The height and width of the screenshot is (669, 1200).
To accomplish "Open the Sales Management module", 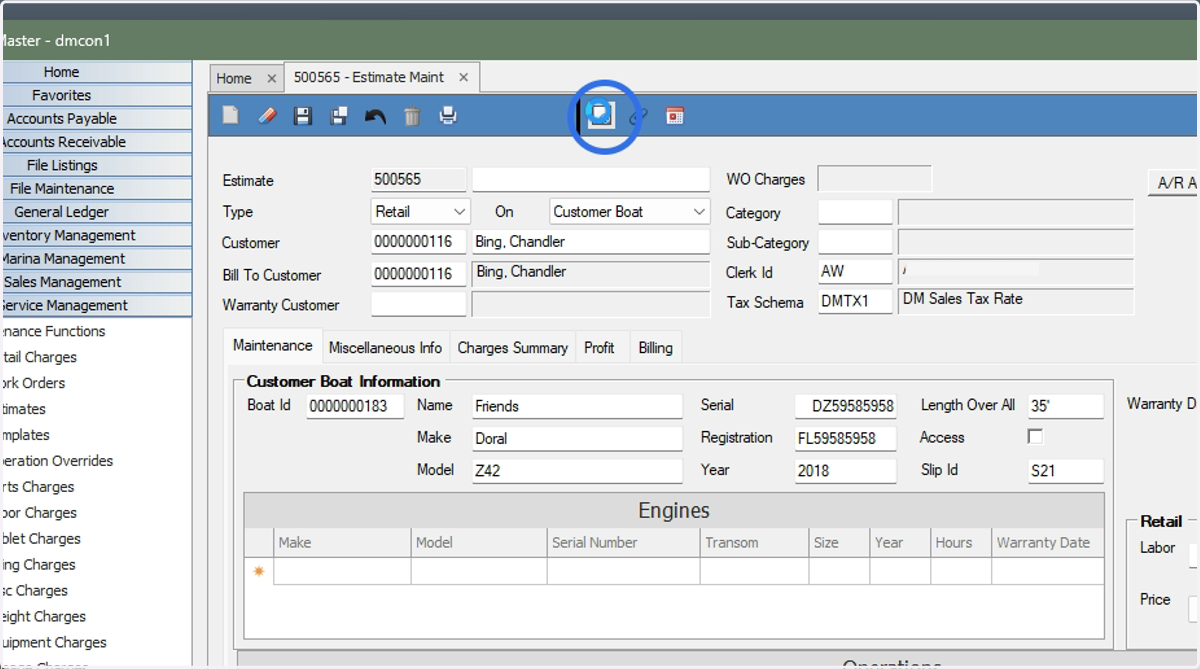I will 96,282.
